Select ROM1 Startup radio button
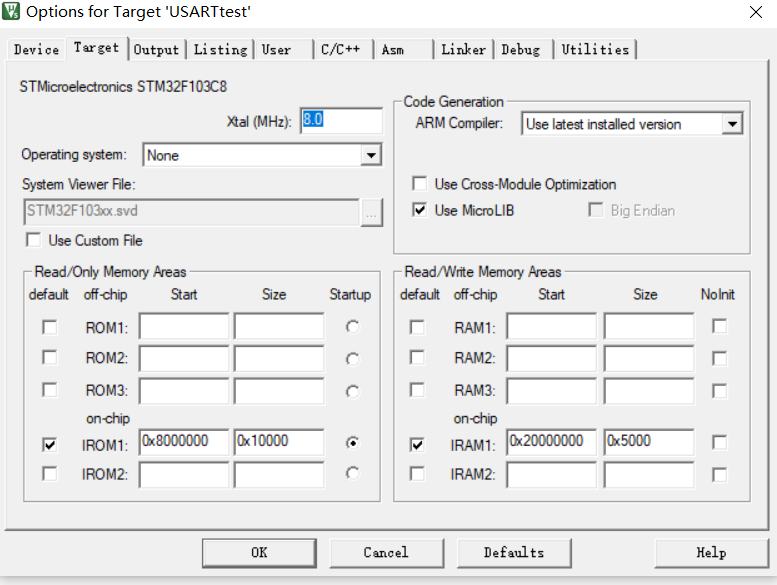Viewport: 777px width, 585px height. coord(352,327)
